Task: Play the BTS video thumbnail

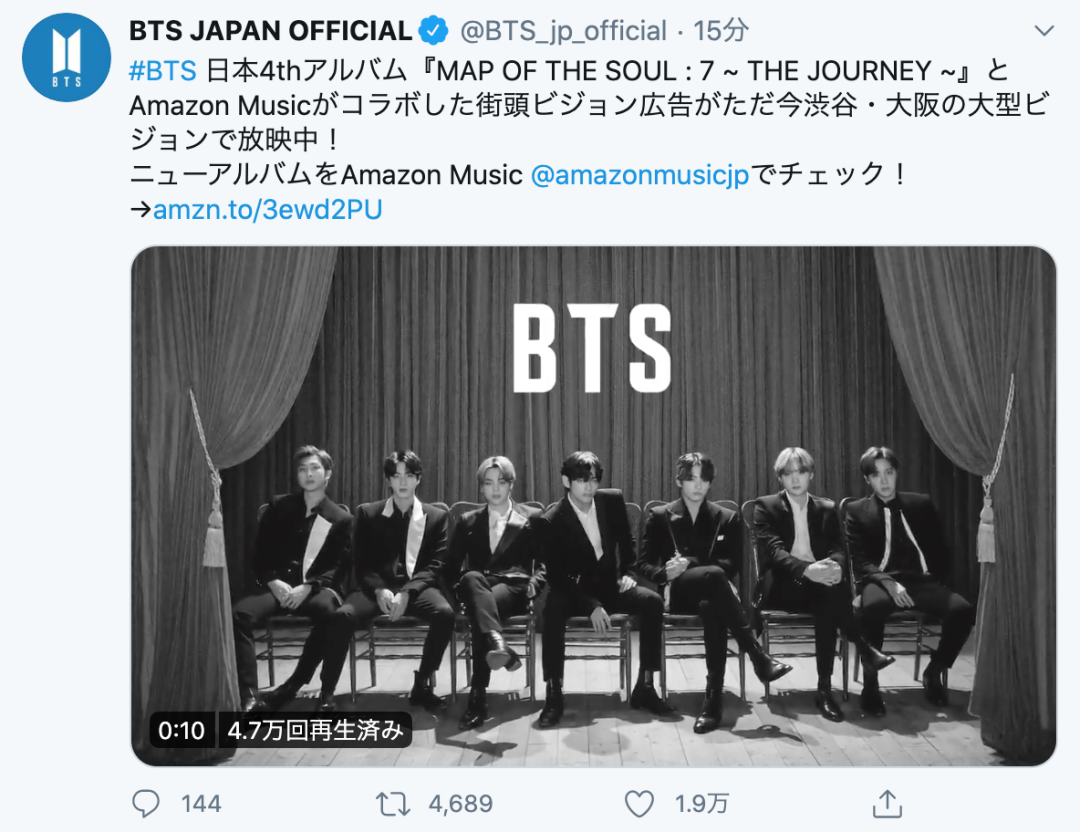Action: click(593, 505)
